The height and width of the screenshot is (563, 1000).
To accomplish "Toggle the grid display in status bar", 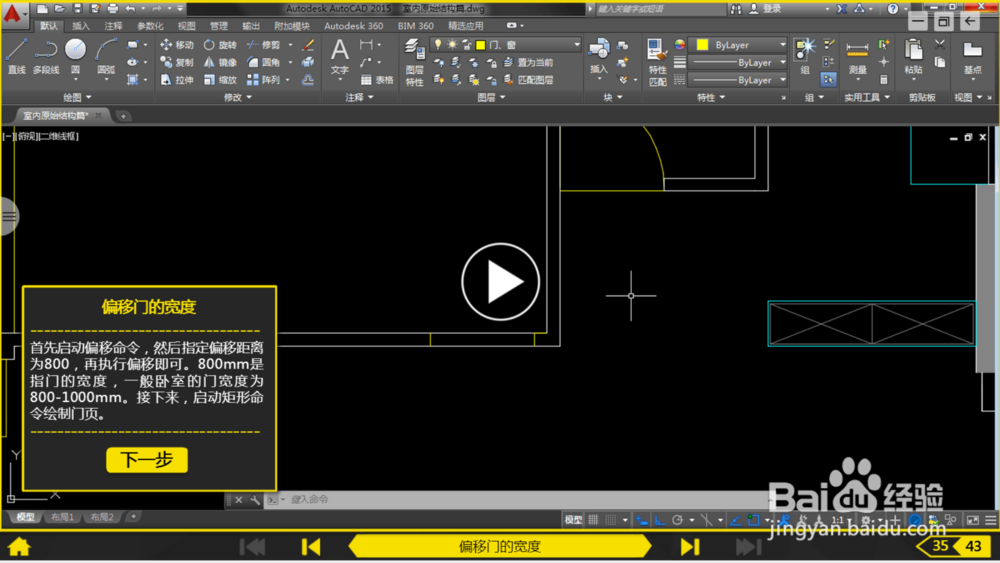I will 593,520.
